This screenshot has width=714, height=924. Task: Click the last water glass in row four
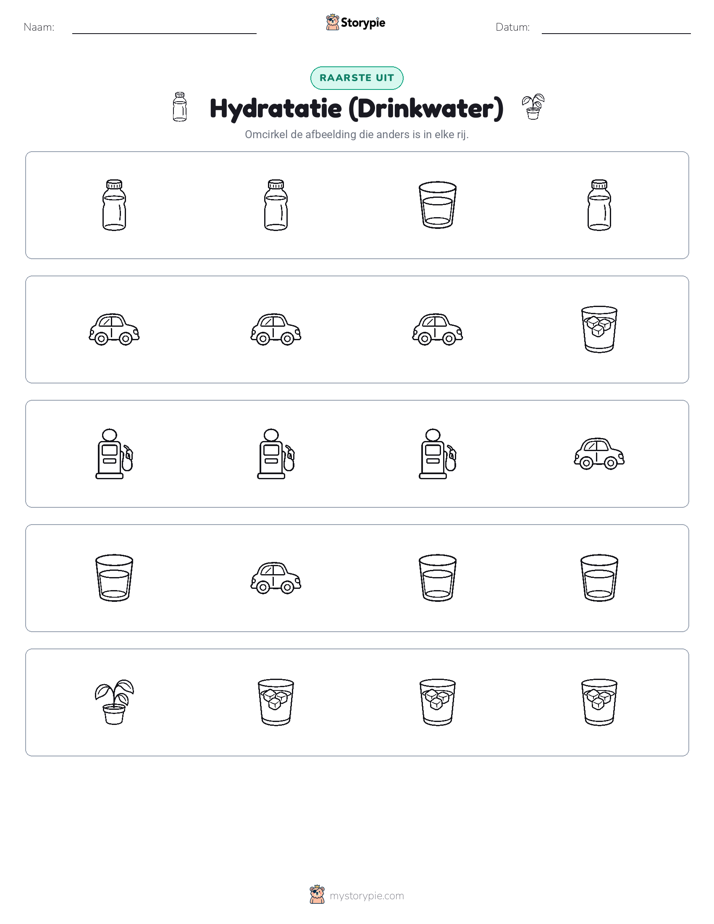[x=599, y=578]
